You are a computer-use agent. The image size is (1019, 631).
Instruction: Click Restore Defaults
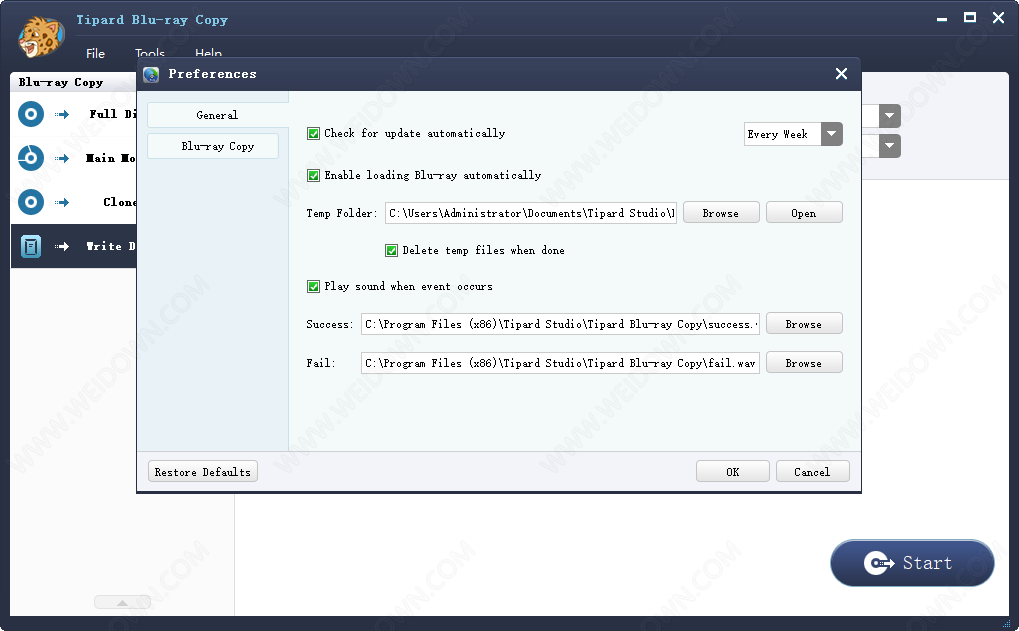203,472
